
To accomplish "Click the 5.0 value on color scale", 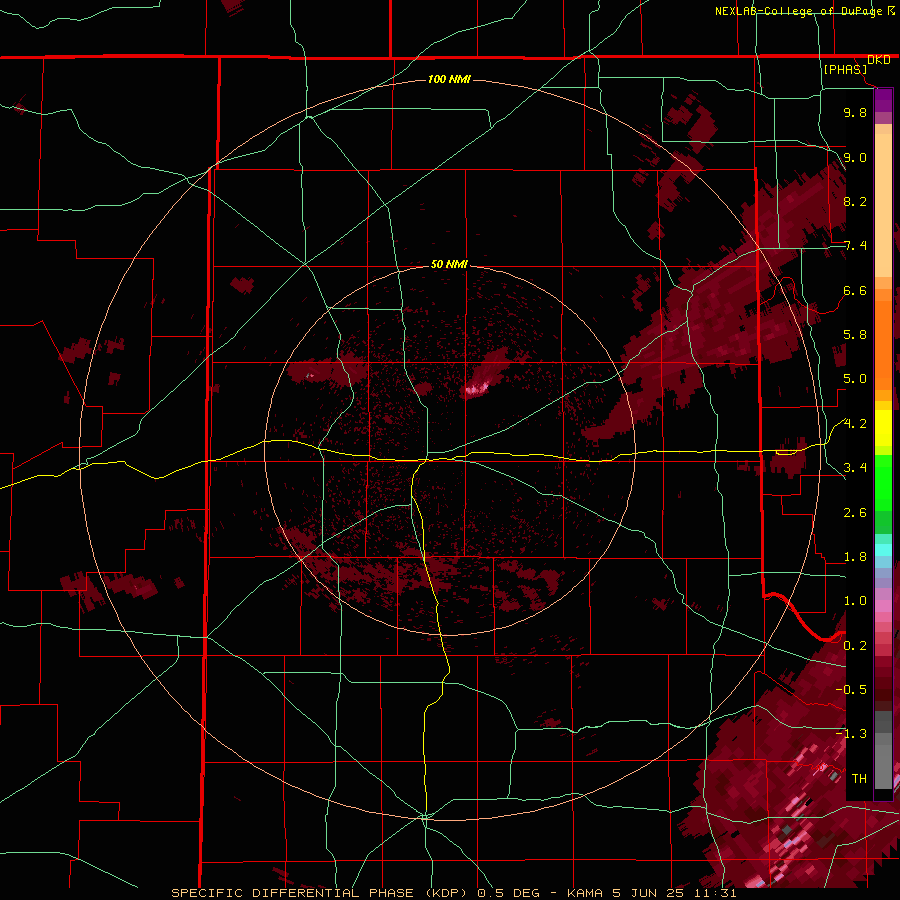I will click(x=855, y=379).
